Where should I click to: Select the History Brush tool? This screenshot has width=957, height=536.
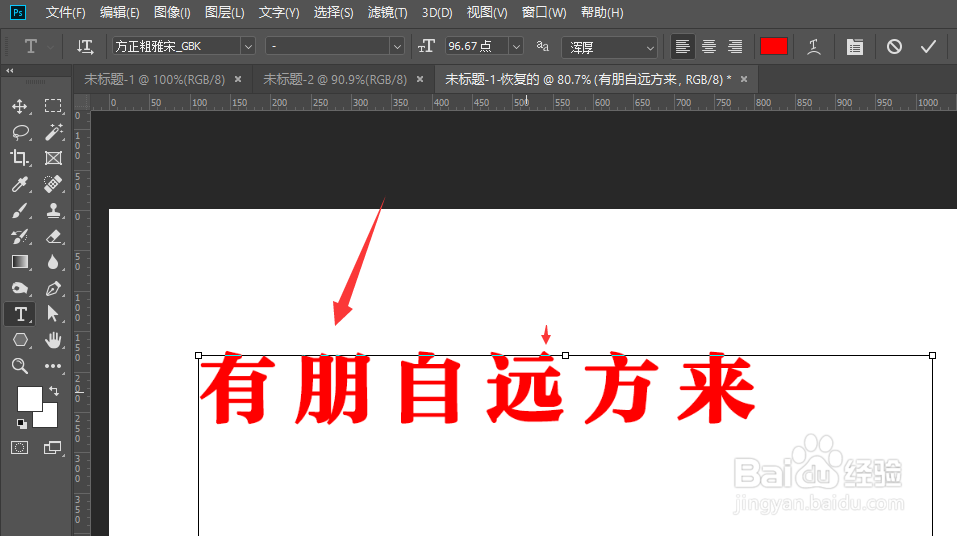pyautogui.click(x=20, y=237)
